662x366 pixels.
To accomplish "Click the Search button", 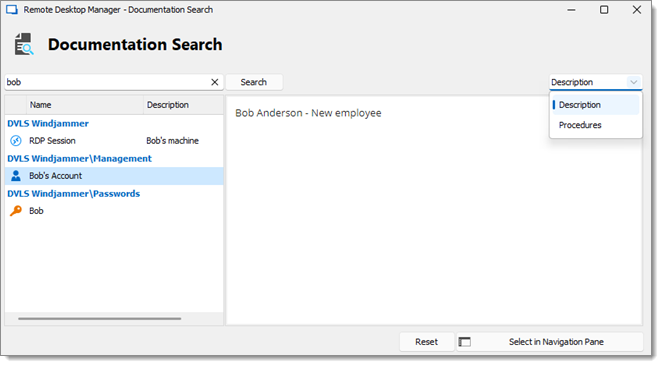I will 254,82.
